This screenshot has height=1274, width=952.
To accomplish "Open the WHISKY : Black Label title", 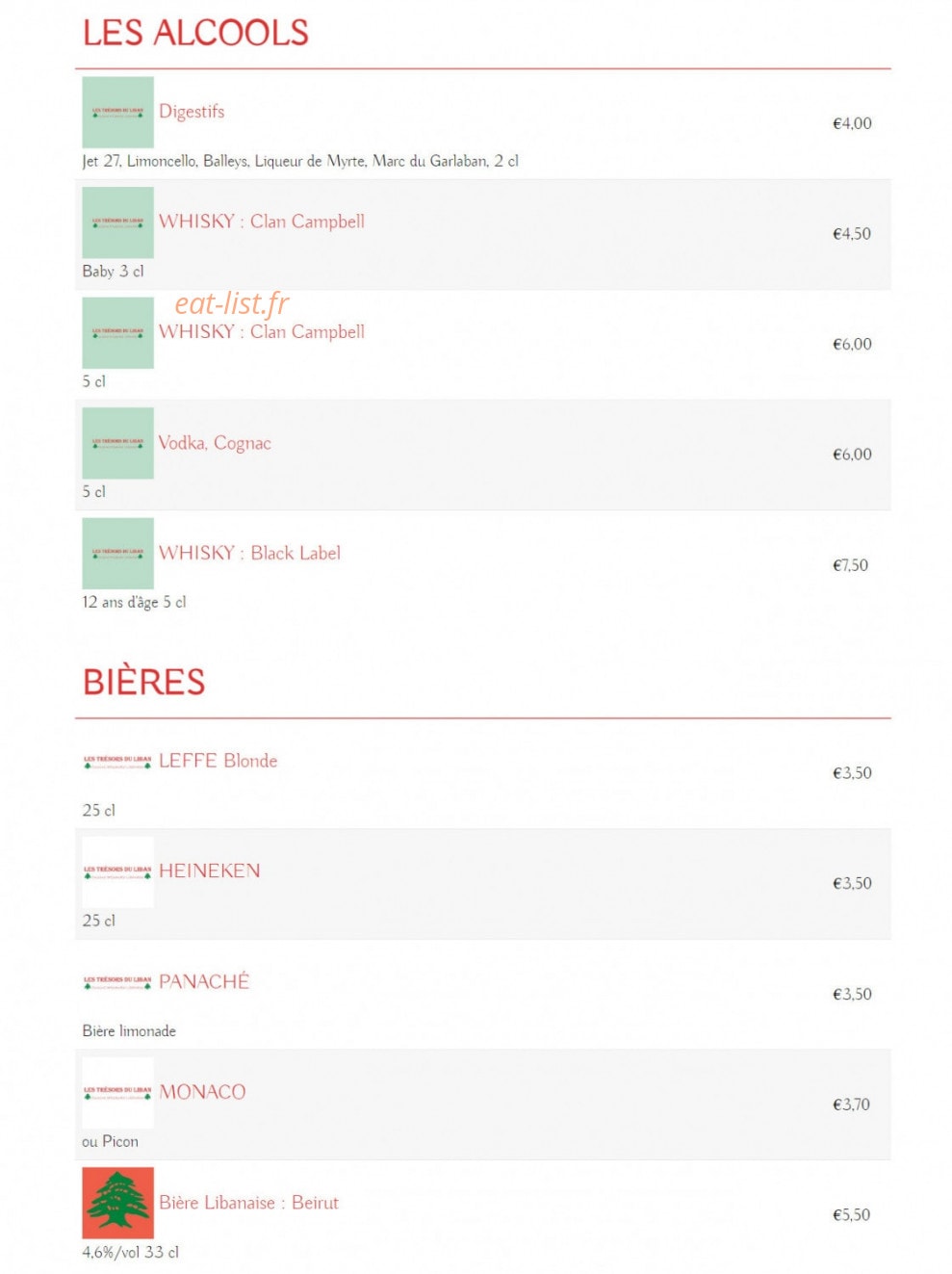I will point(249,553).
